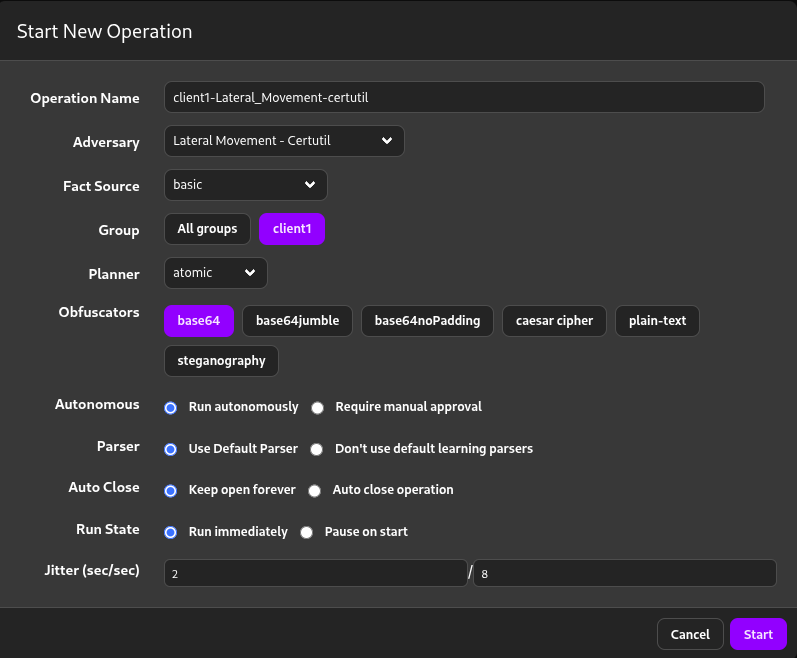The width and height of the screenshot is (797, 658).
Task: Expand the Fact Source dropdown
Action: (245, 185)
